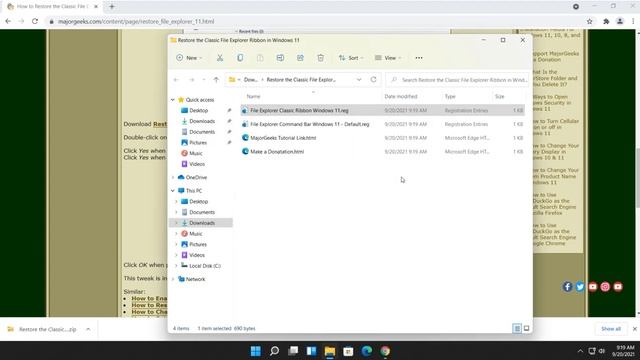
Task: Open Pictures under Quick access
Action: point(198,142)
